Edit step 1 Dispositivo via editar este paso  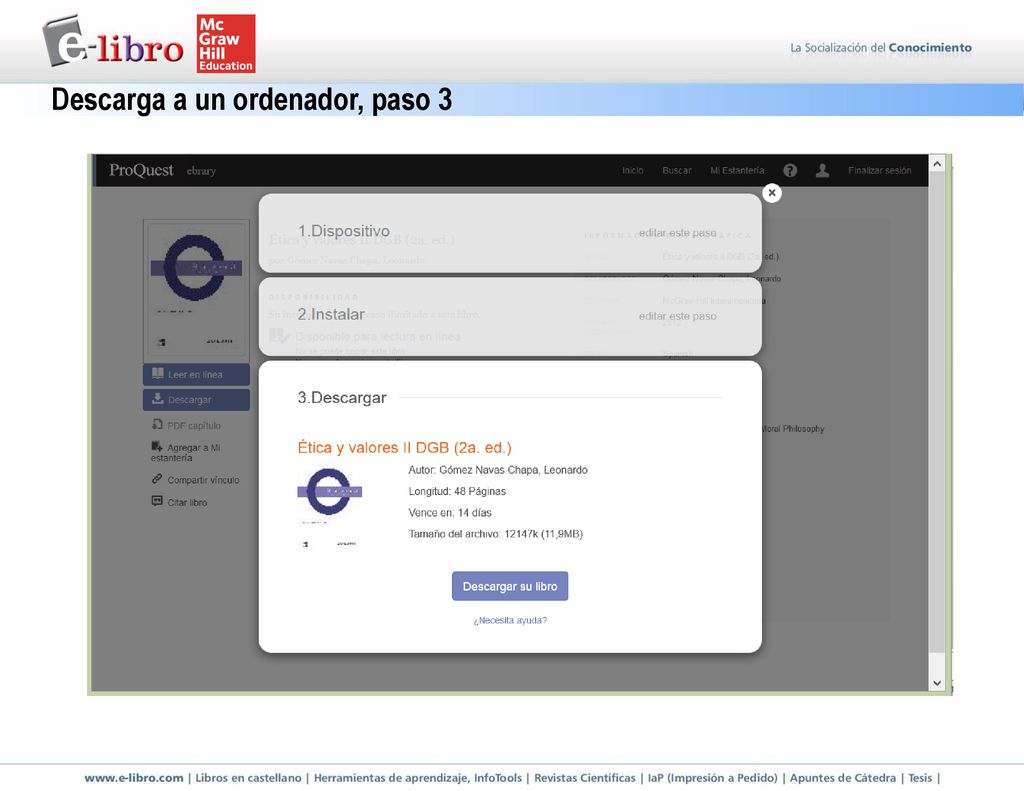[x=677, y=233]
